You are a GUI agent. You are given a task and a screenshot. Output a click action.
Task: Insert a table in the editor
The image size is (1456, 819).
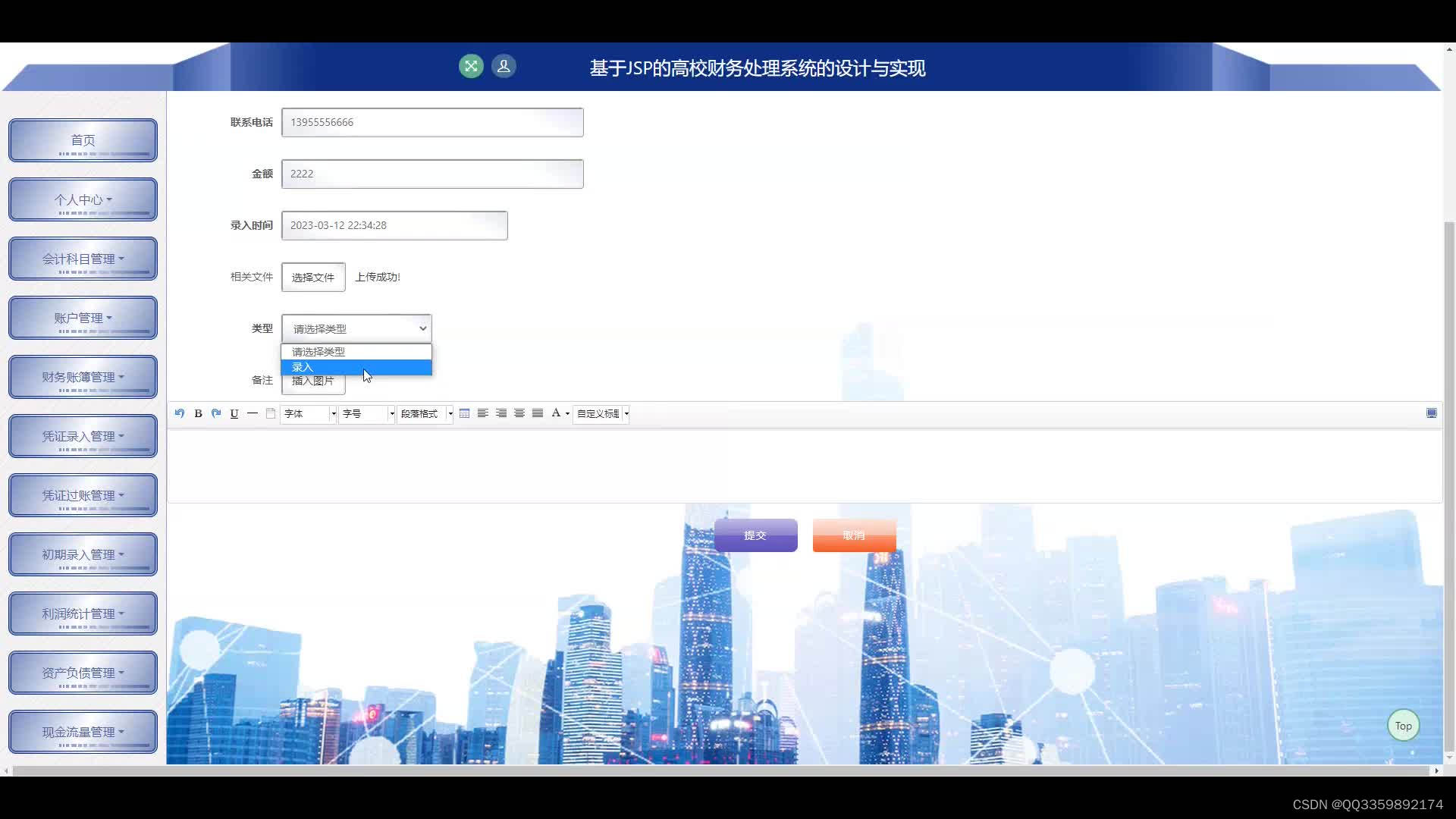click(x=464, y=413)
